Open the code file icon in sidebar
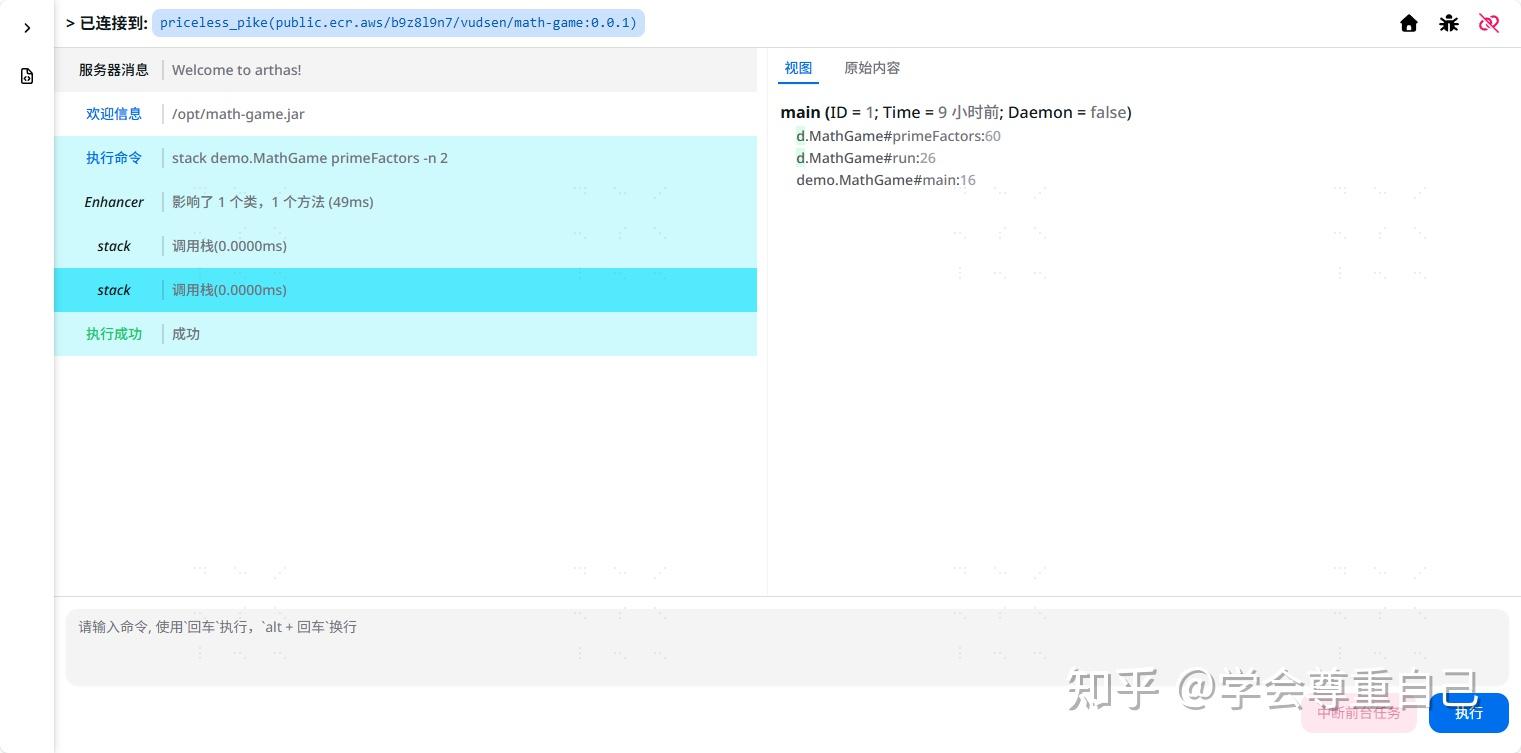Viewport: 1521px width, 753px height. click(x=27, y=76)
